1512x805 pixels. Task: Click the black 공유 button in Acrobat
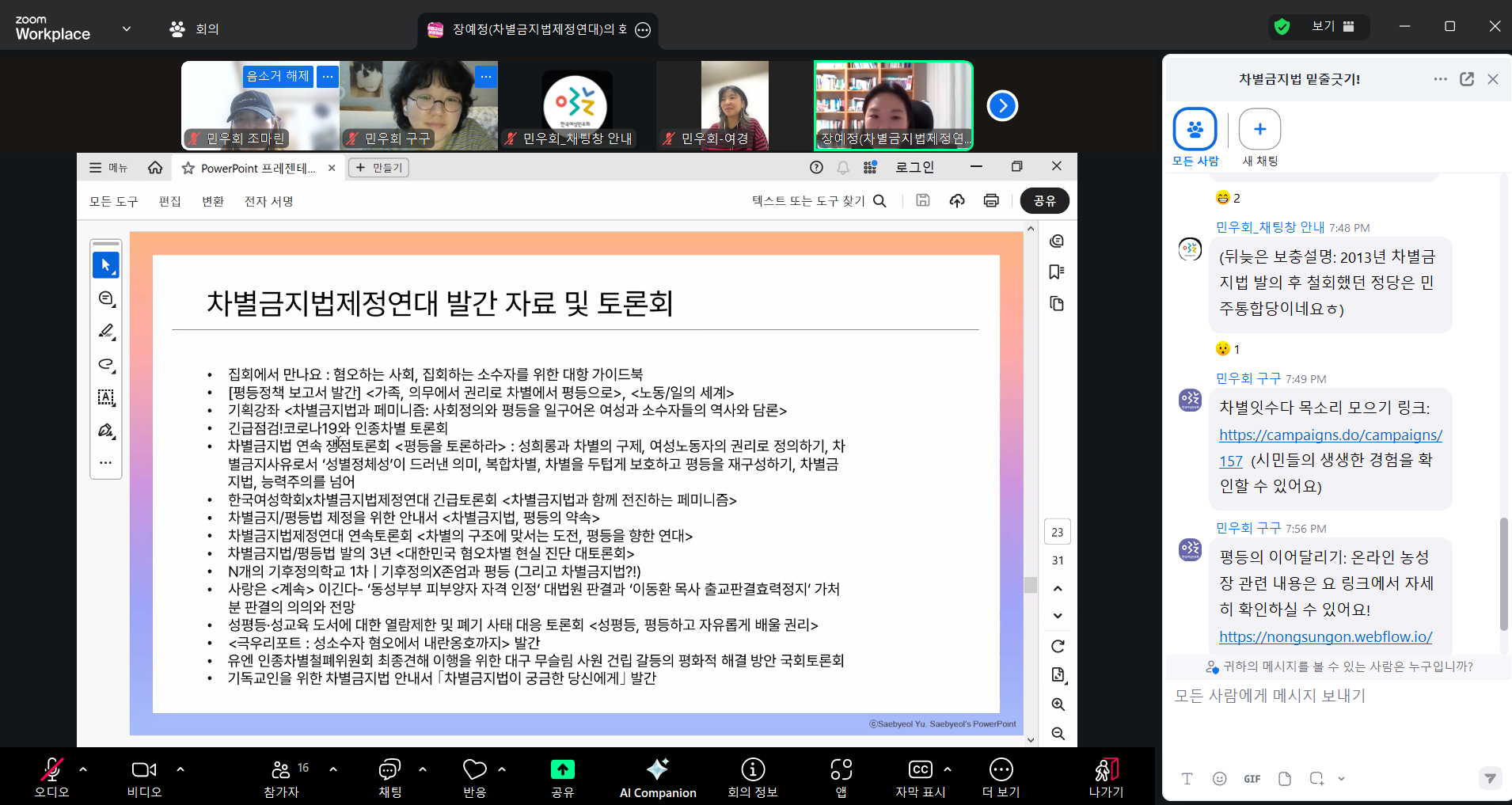[x=1044, y=201]
